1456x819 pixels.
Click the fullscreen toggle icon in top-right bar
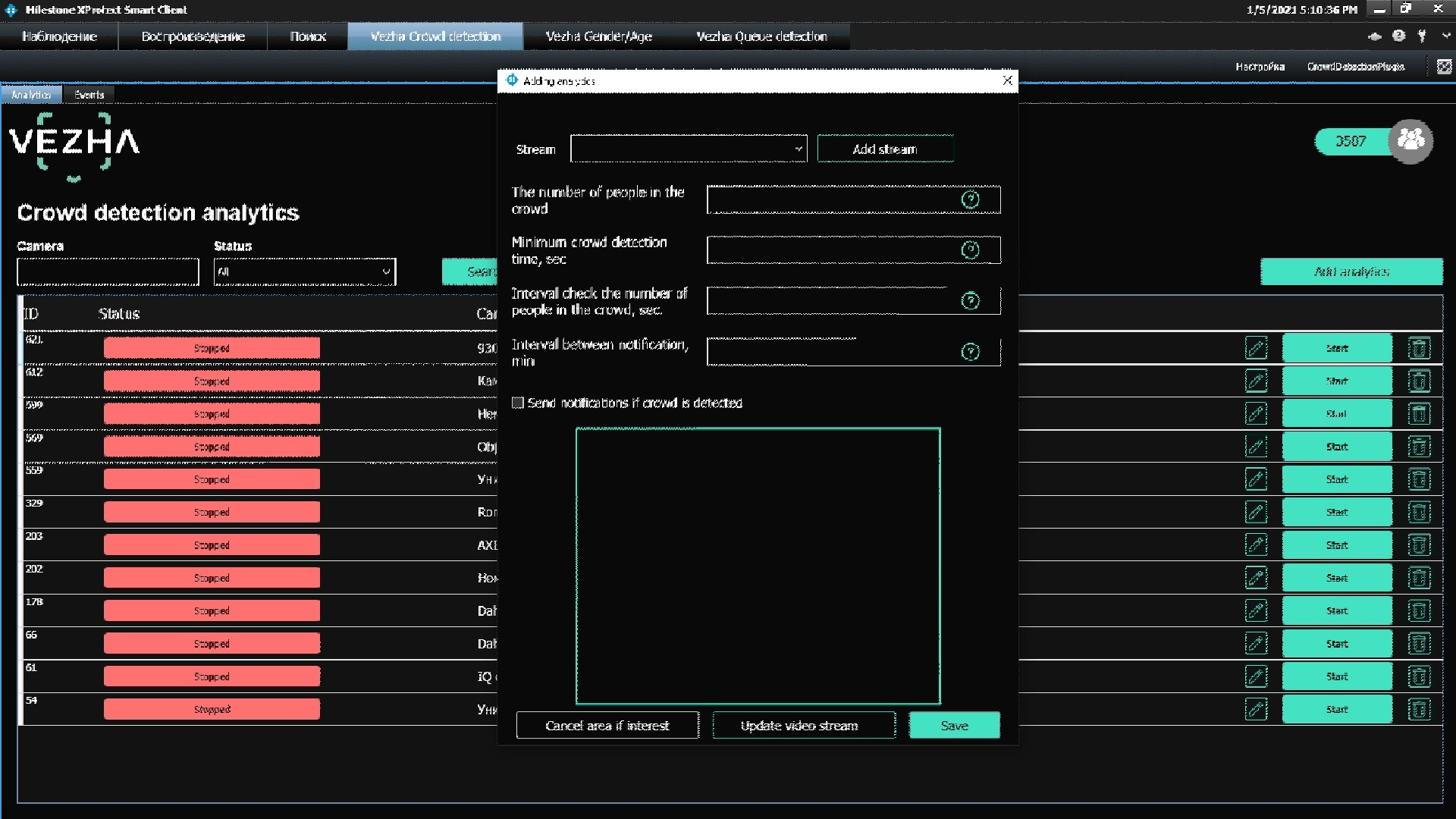coord(1444,67)
